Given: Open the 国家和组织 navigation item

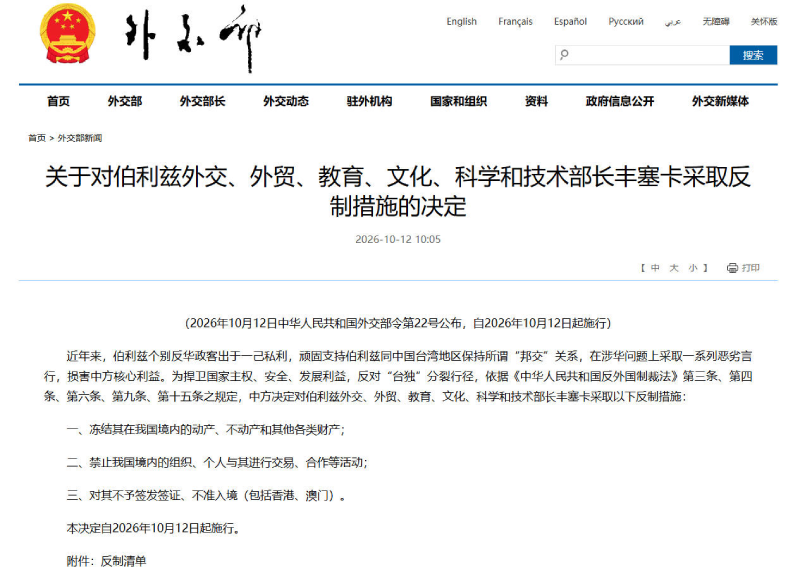Looking at the screenshot, I should [459, 101].
